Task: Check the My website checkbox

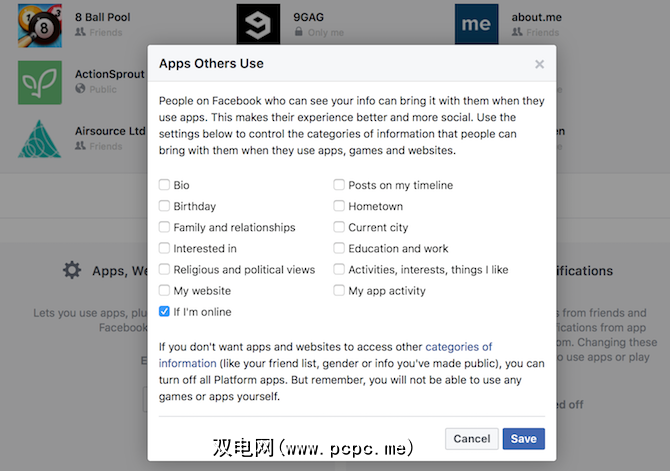Action: (164, 291)
